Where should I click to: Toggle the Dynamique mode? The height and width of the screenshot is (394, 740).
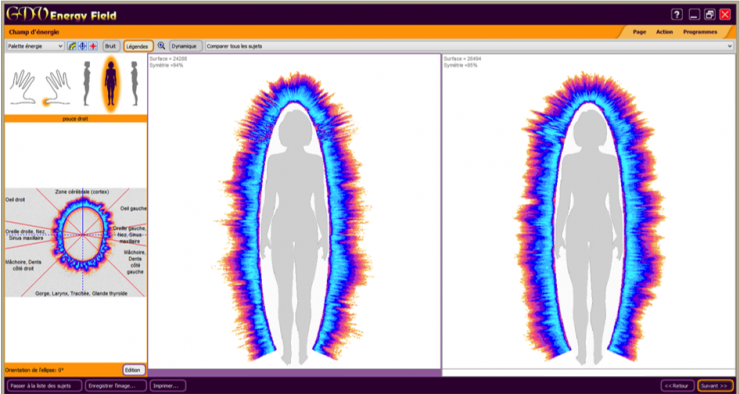click(x=185, y=46)
